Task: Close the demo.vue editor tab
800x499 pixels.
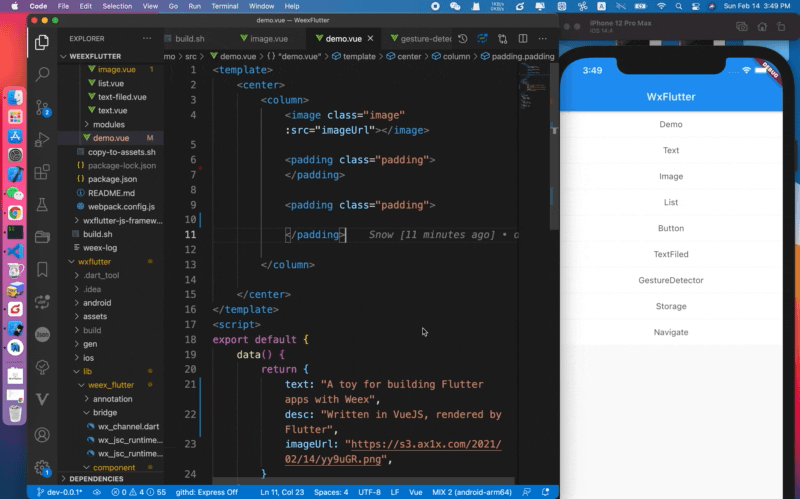Action: coord(370,38)
